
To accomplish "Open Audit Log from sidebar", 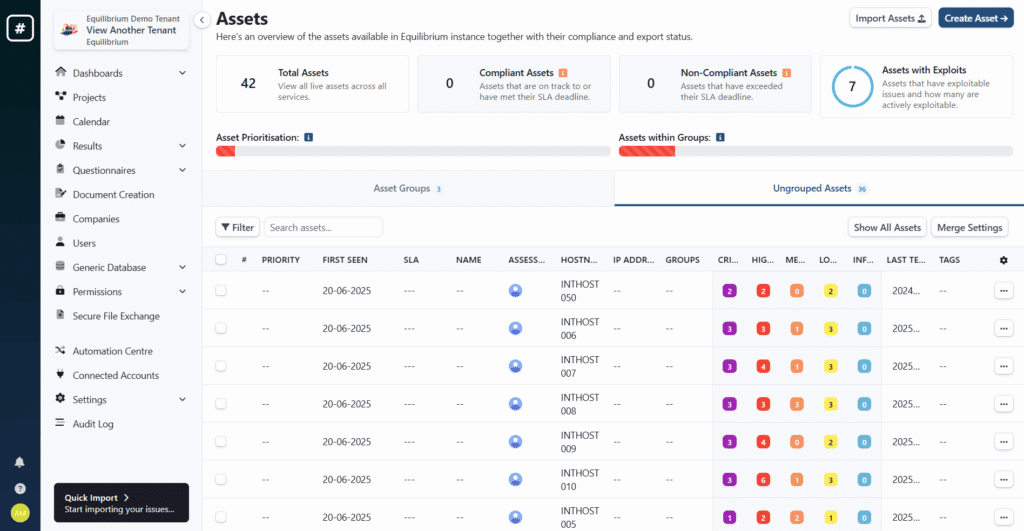I will tap(93, 424).
